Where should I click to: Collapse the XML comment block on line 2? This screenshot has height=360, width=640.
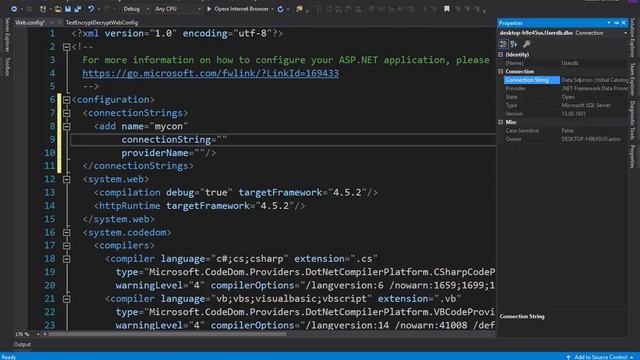(x=67, y=47)
